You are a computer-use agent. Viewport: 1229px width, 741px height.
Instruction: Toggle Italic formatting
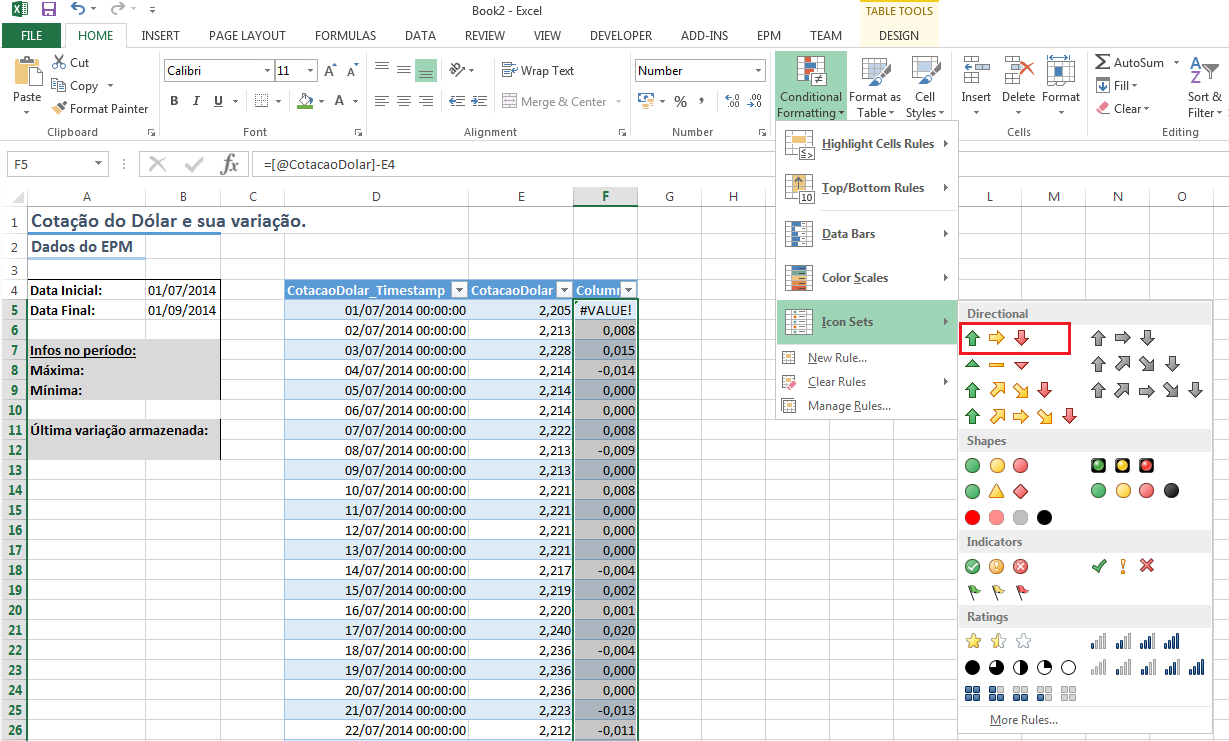[x=196, y=101]
